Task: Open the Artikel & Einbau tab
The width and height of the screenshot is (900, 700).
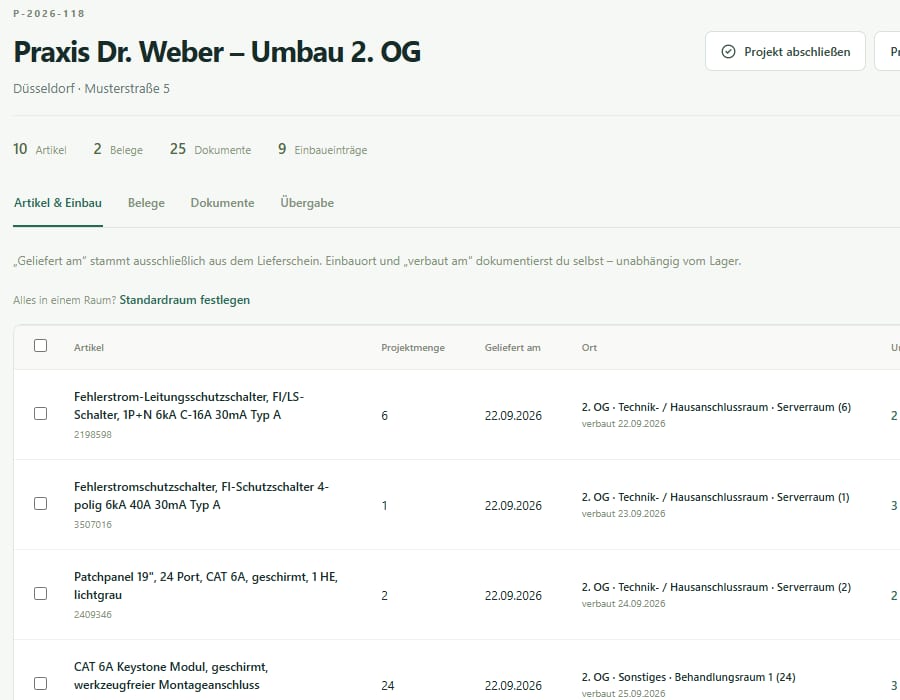Action: [58, 203]
